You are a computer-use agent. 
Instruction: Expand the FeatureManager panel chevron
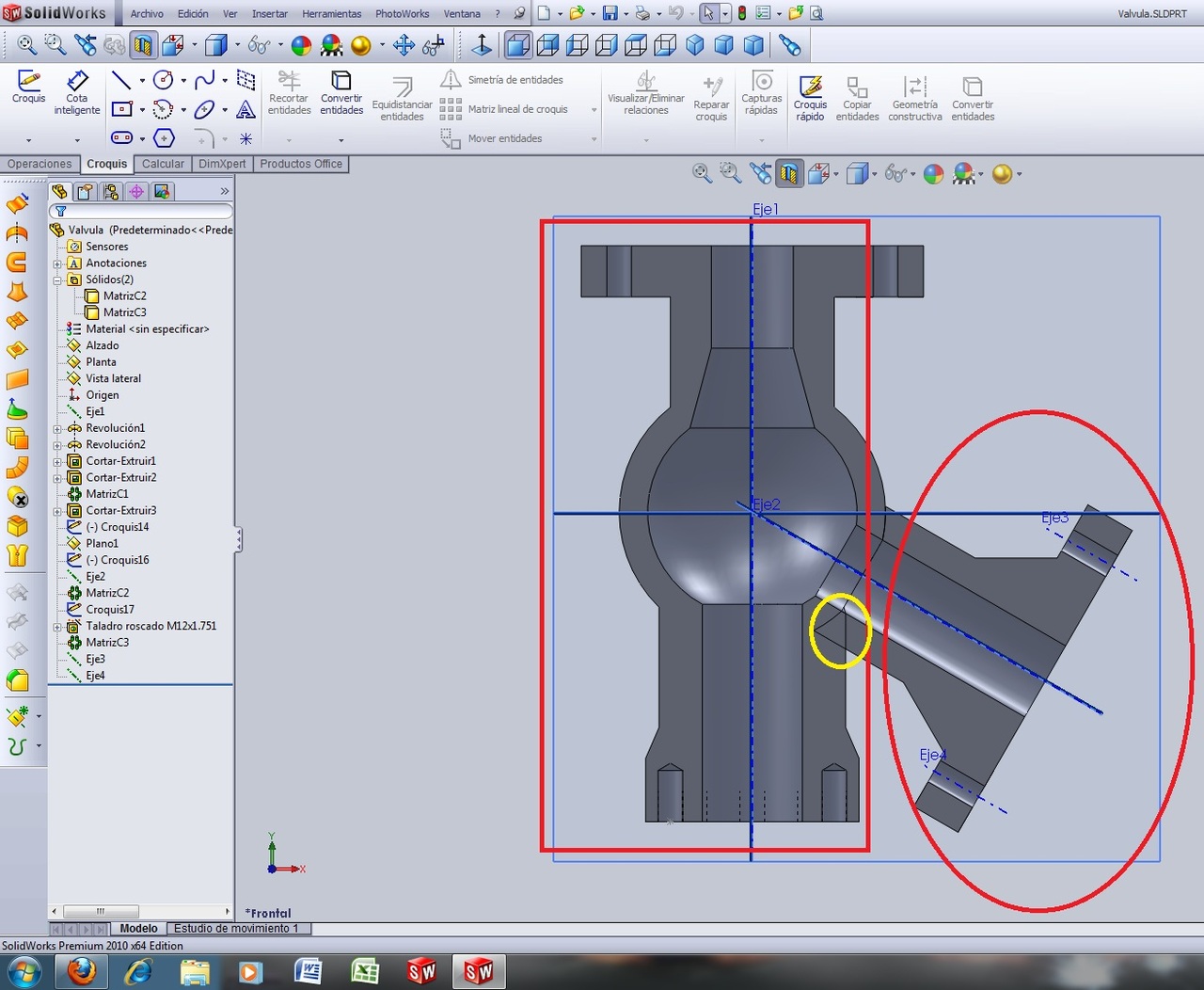[x=224, y=192]
